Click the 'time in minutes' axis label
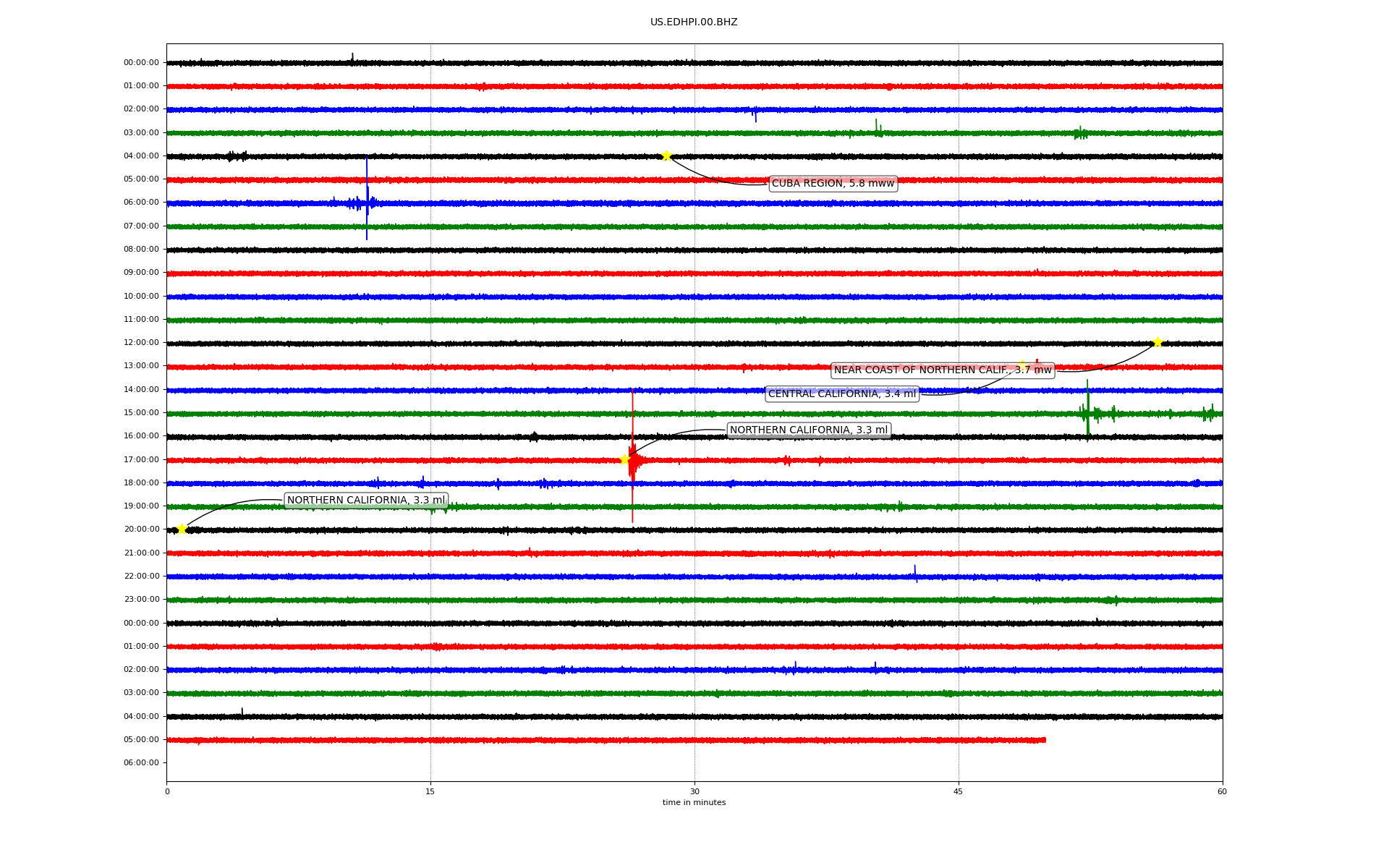Viewport: 1389px width, 868px height. tap(693, 803)
